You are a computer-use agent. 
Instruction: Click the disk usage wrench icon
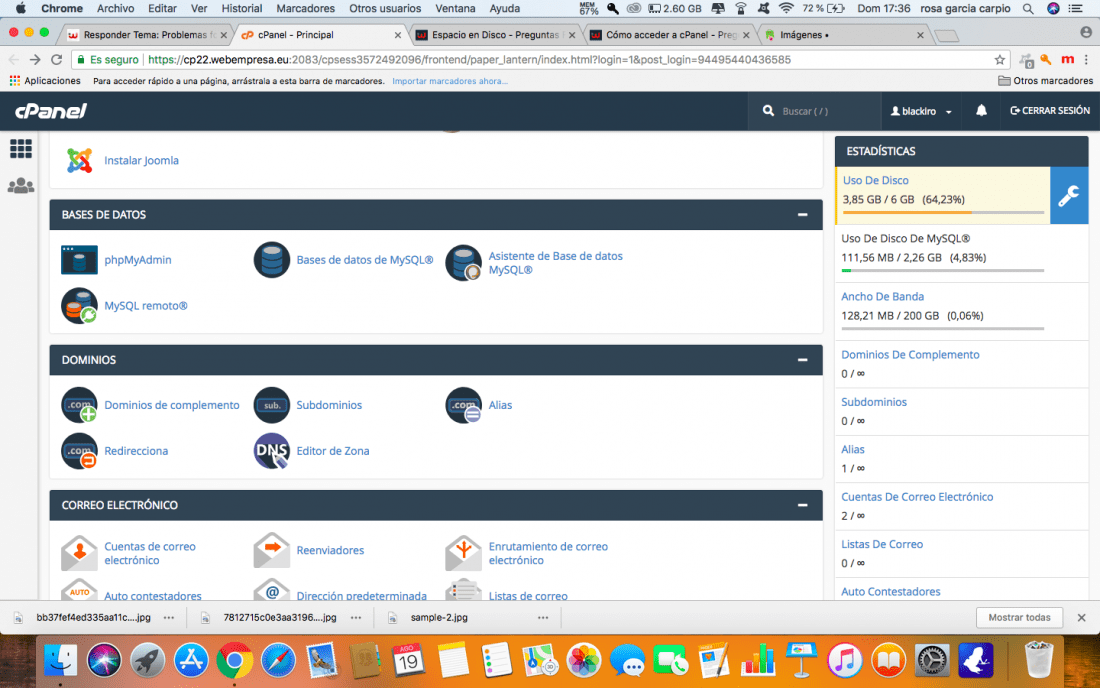(1068, 196)
